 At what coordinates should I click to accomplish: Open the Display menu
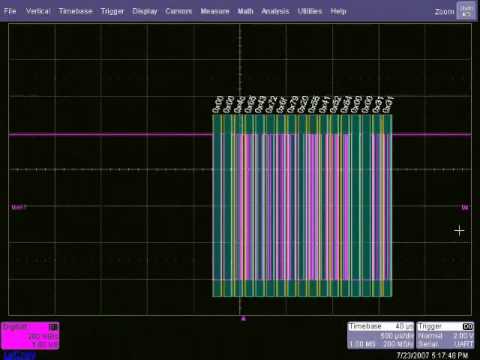click(x=145, y=11)
